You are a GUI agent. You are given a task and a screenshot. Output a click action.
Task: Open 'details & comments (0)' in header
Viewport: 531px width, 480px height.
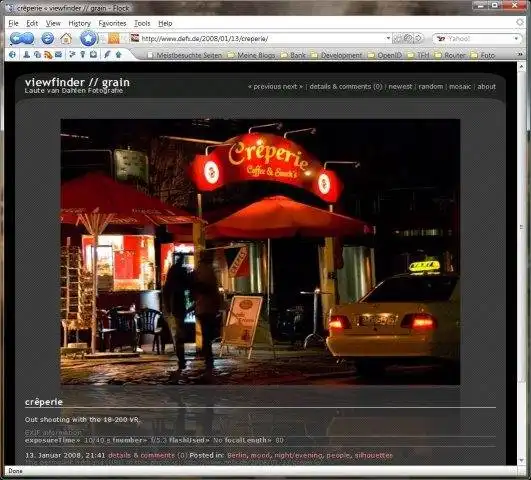pyautogui.click(x=346, y=86)
